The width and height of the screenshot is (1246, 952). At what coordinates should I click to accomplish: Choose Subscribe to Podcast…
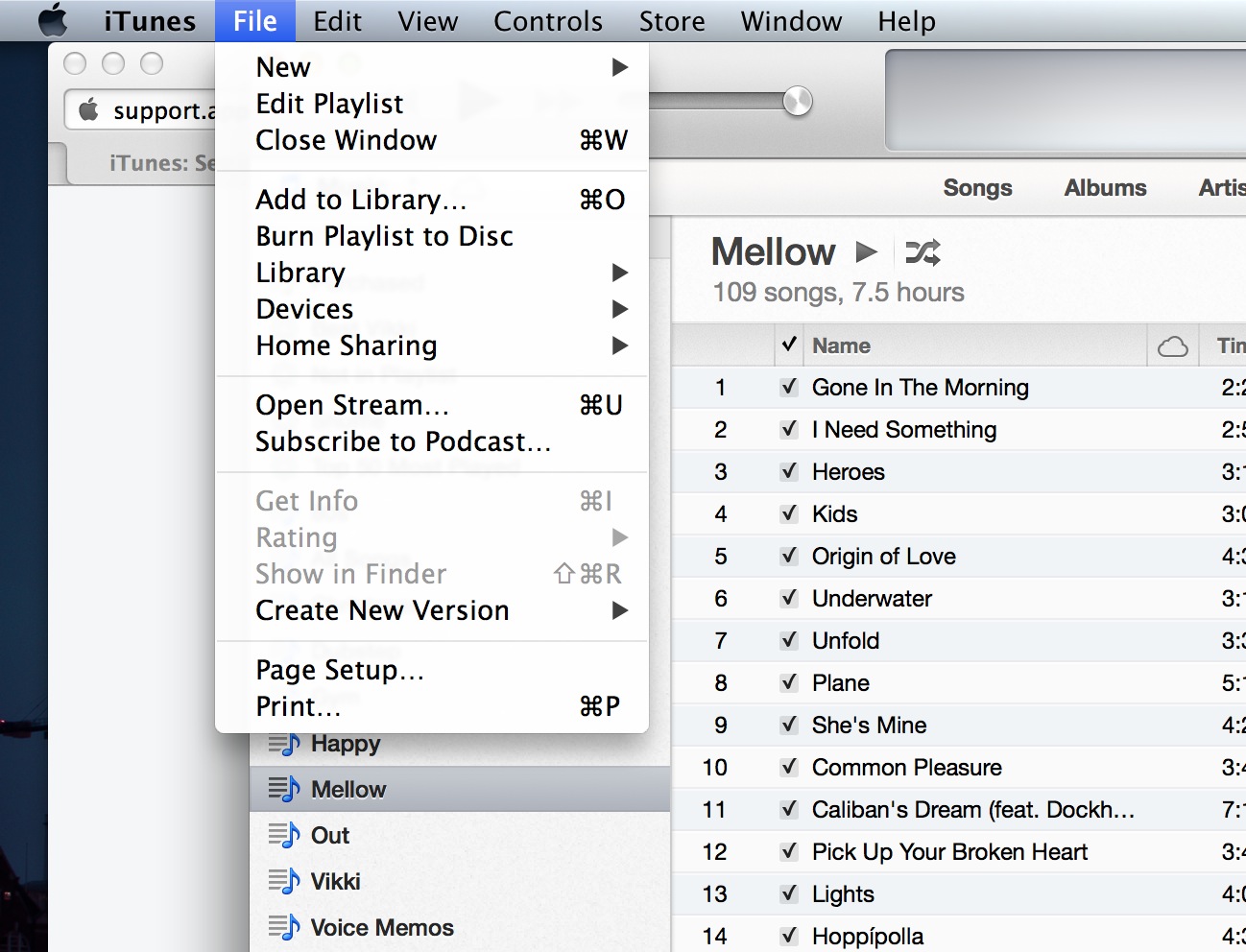[432, 441]
